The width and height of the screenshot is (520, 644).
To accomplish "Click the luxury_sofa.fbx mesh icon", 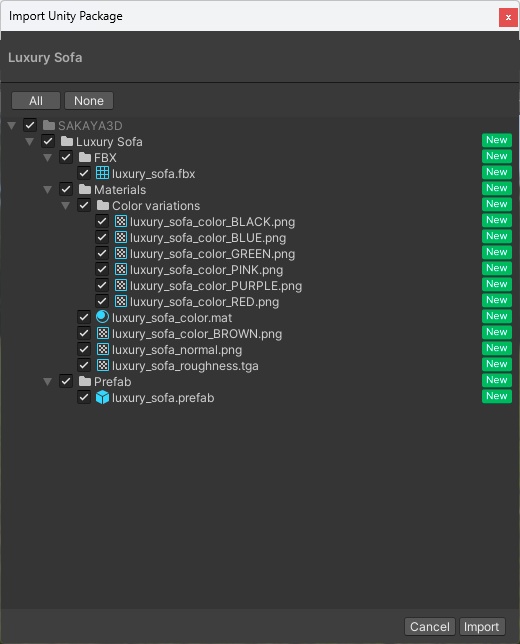I will (x=102, y=173).
